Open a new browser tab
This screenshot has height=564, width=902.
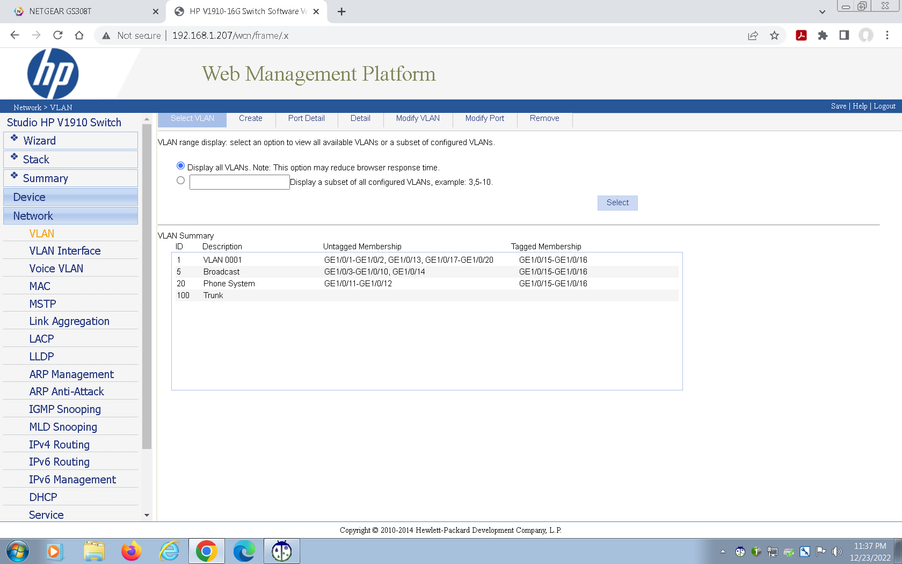pyautogui.click(x=341, y=12)
